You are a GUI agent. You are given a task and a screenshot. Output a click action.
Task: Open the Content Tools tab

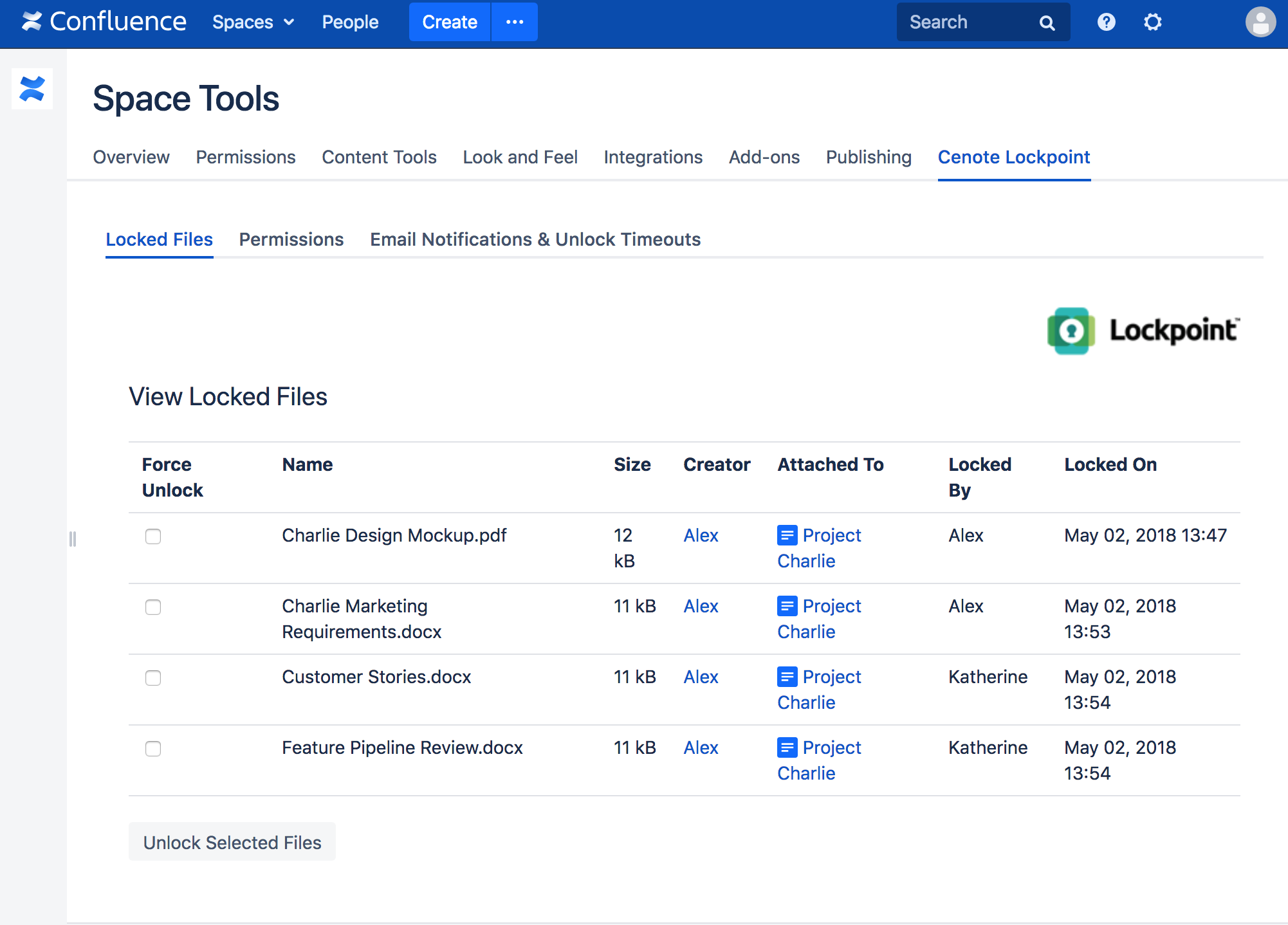pyautogui.click(x=379, y=157)
